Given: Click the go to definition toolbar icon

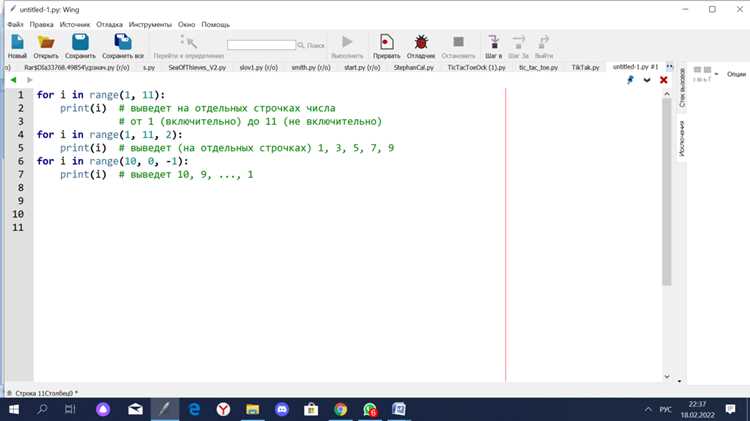Looking at the screenshot, I should click(188, 43).
